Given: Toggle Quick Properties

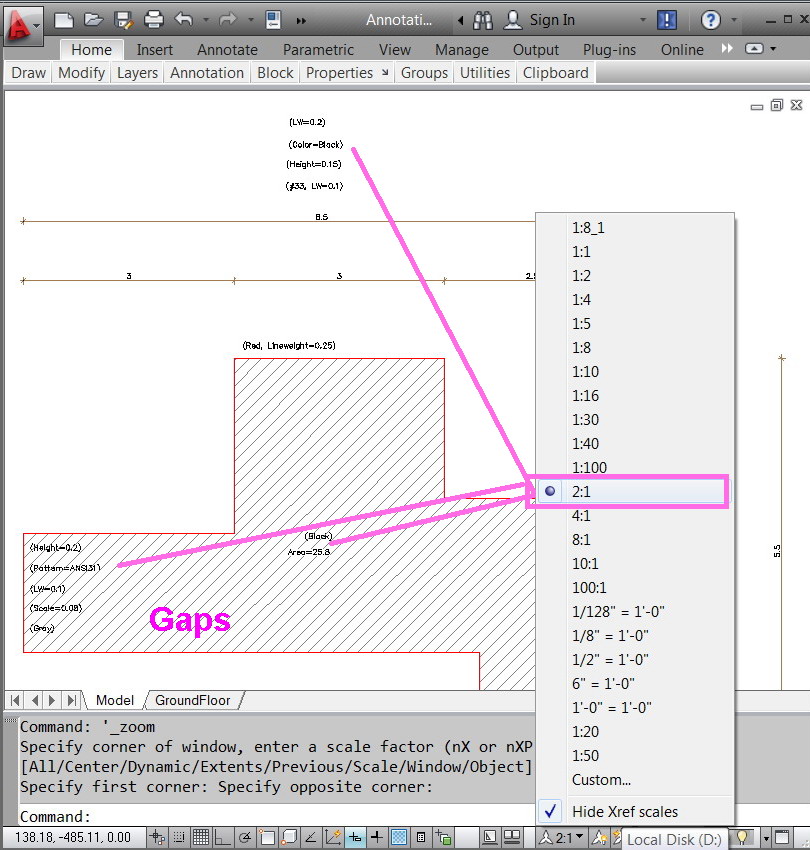Looking at the screenshot, I should [x=421, y=837].
